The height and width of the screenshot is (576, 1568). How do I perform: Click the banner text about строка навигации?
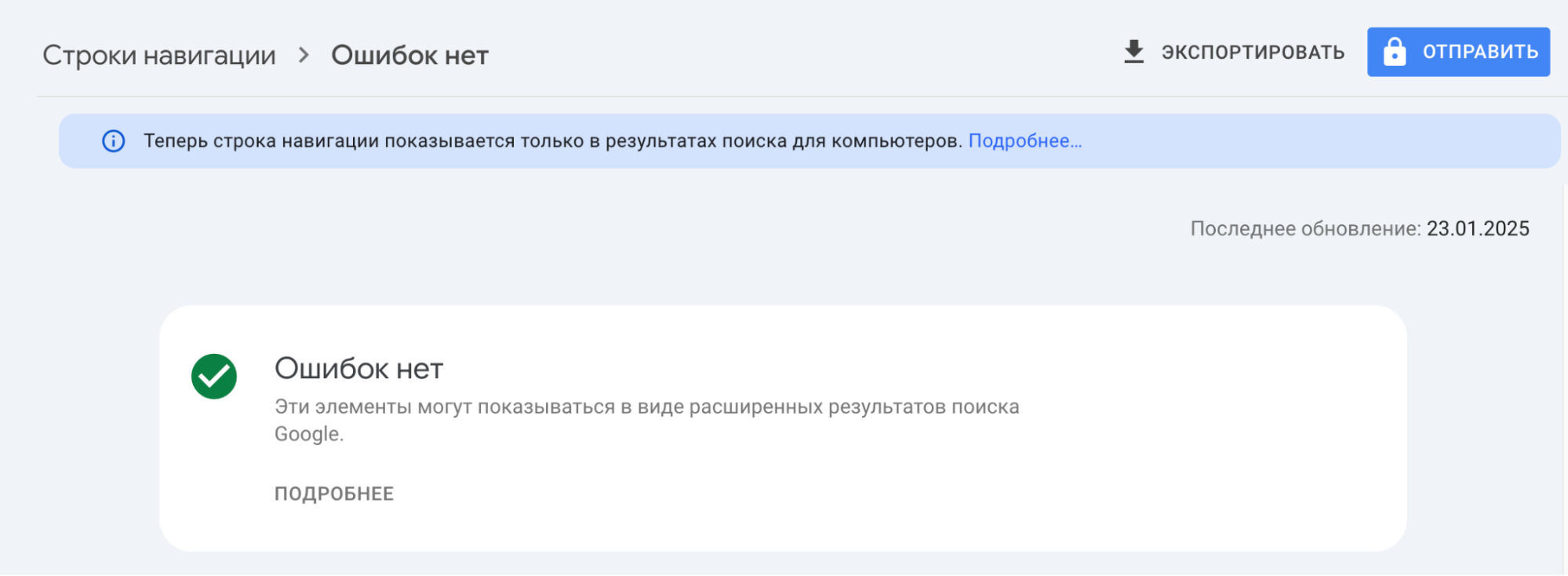(x=552, y=140)
